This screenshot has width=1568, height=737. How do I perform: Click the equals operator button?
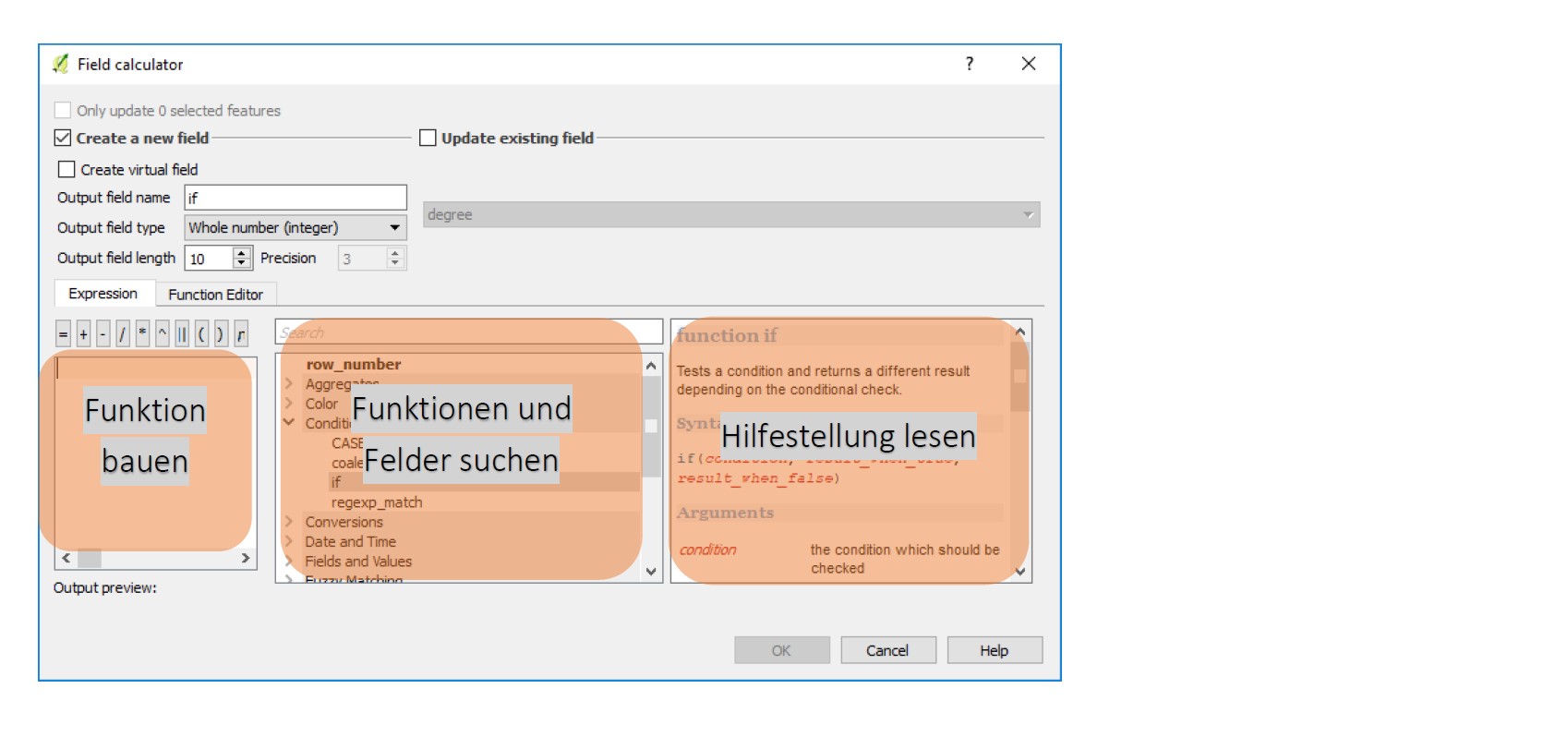click(63, 334)
